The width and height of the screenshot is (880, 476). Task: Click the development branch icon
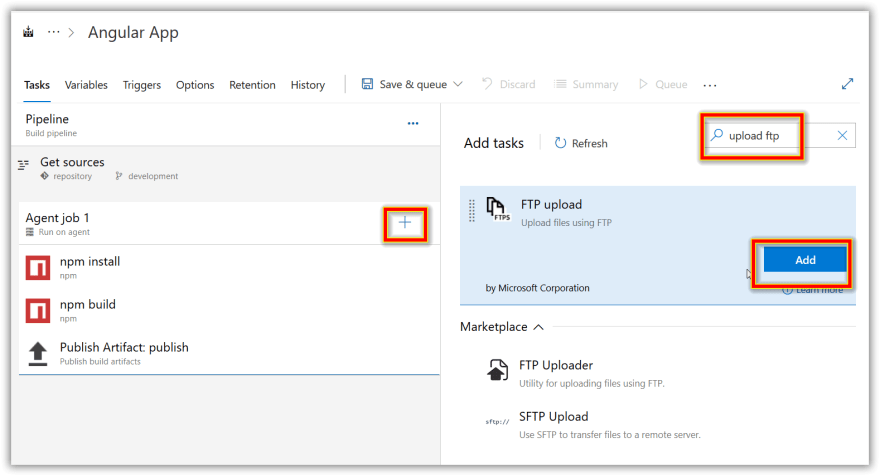click(118, 176)
